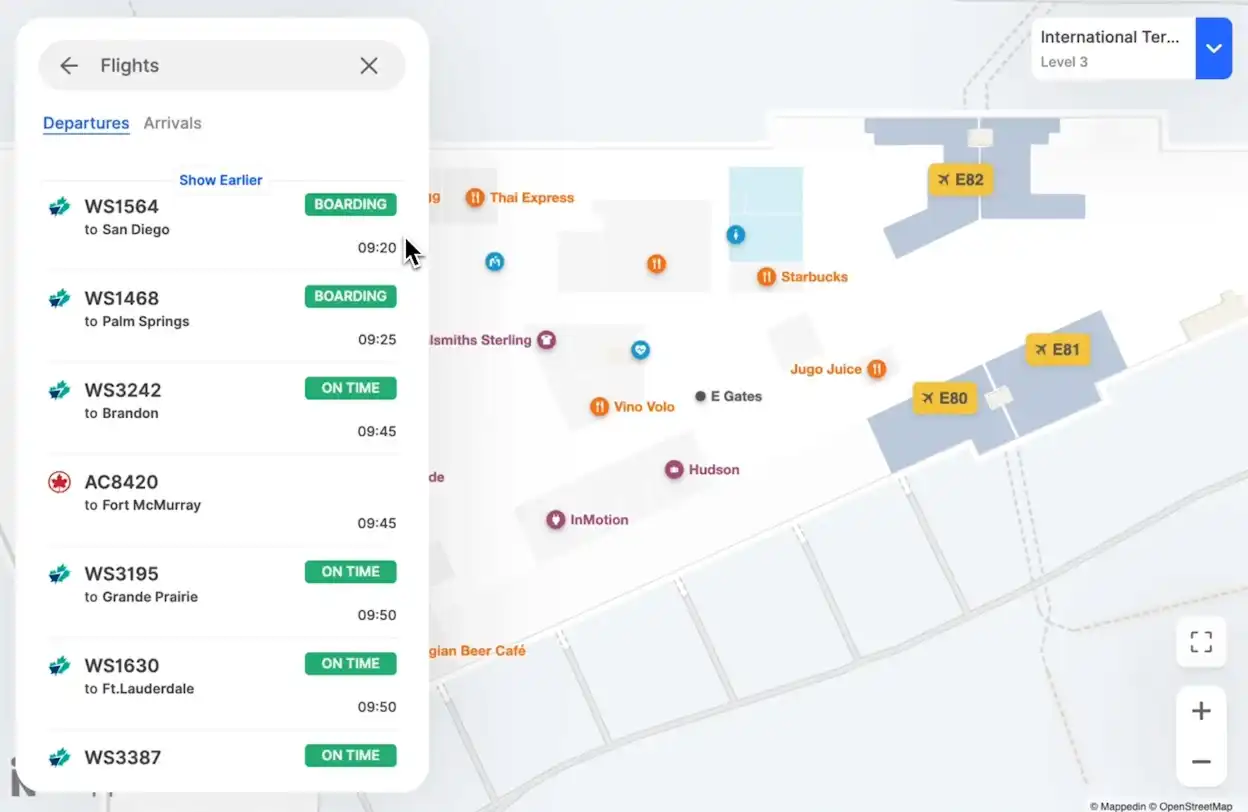Click the Goldsmiths Sterling shop icon
Viewport: 1248px width, 812px height.
tap(547, 340)
